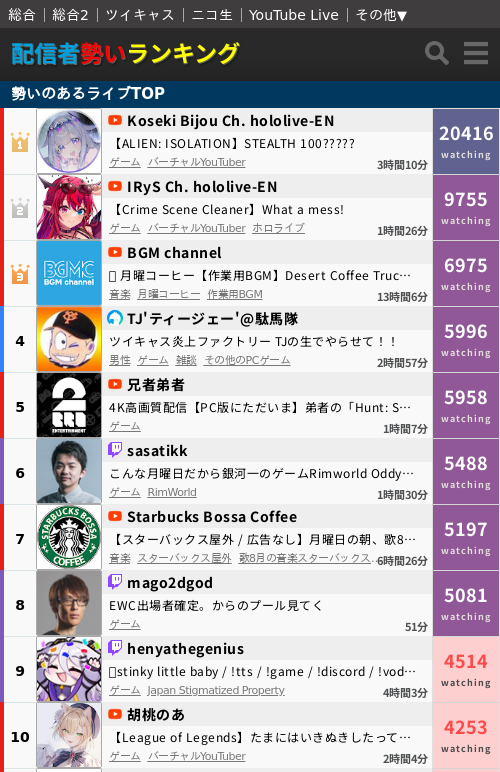Click Twitch icon beside henyathegenius
This screenshot has height=772, width=500.
[115, 647]
